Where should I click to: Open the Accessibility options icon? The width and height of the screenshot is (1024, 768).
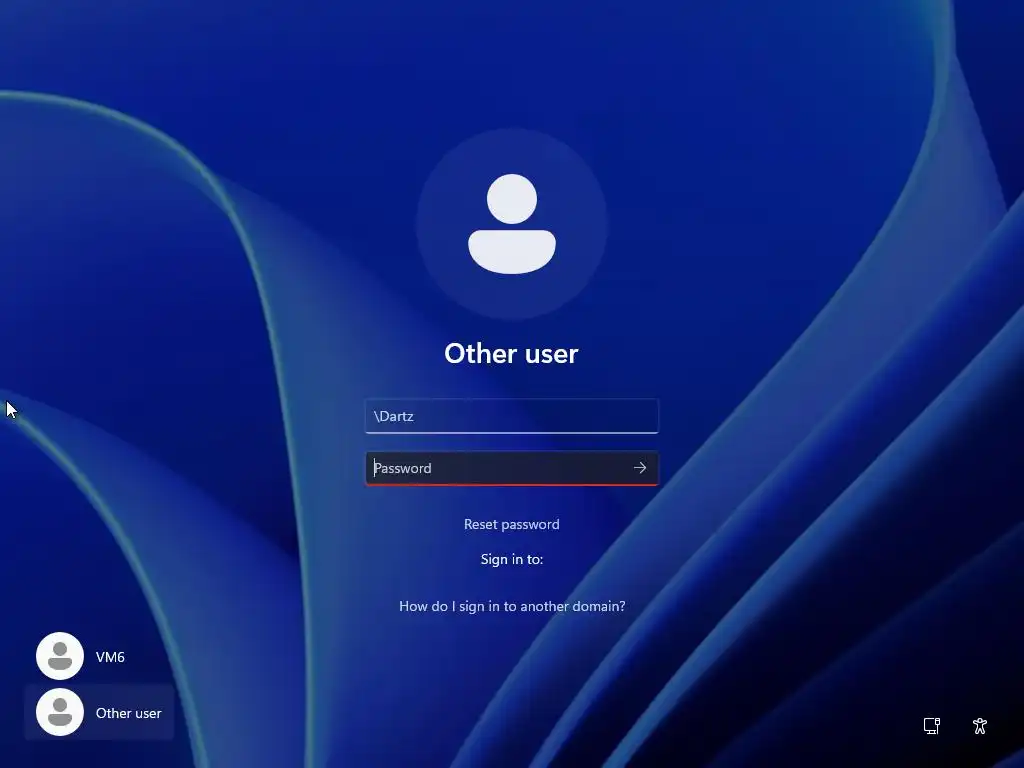[980, 726]
